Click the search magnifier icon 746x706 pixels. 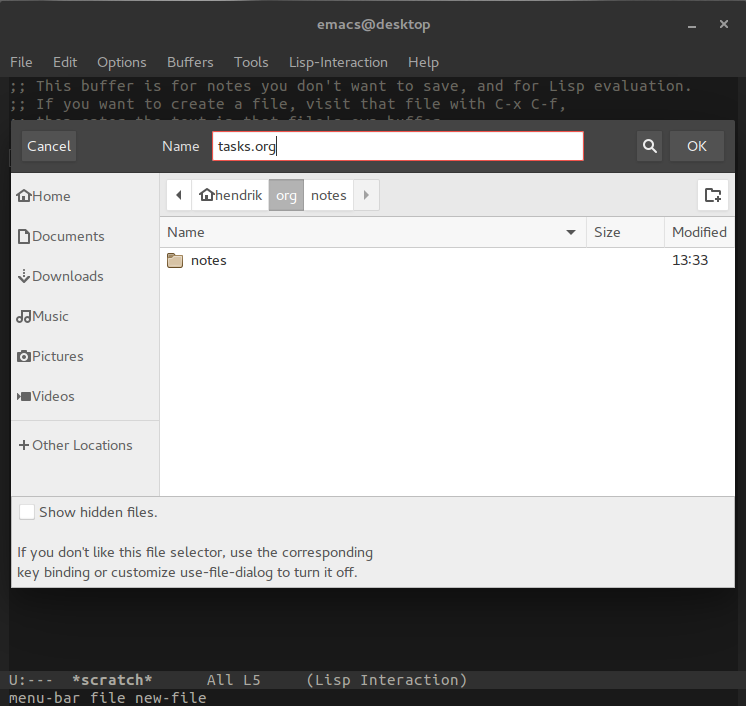649,146
